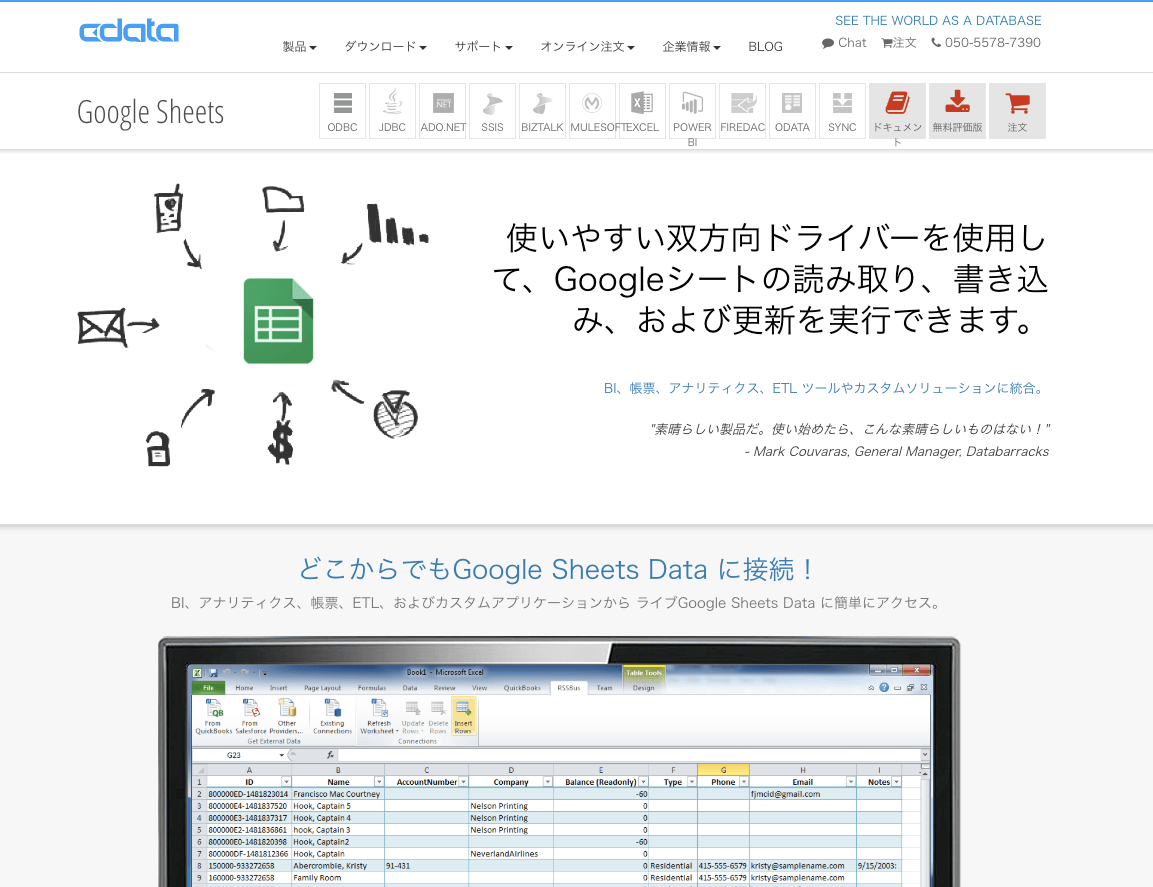Open the Sync icon
Image resolution: width=1153 pixels, height=887 pixels.
tap(843, 110)
